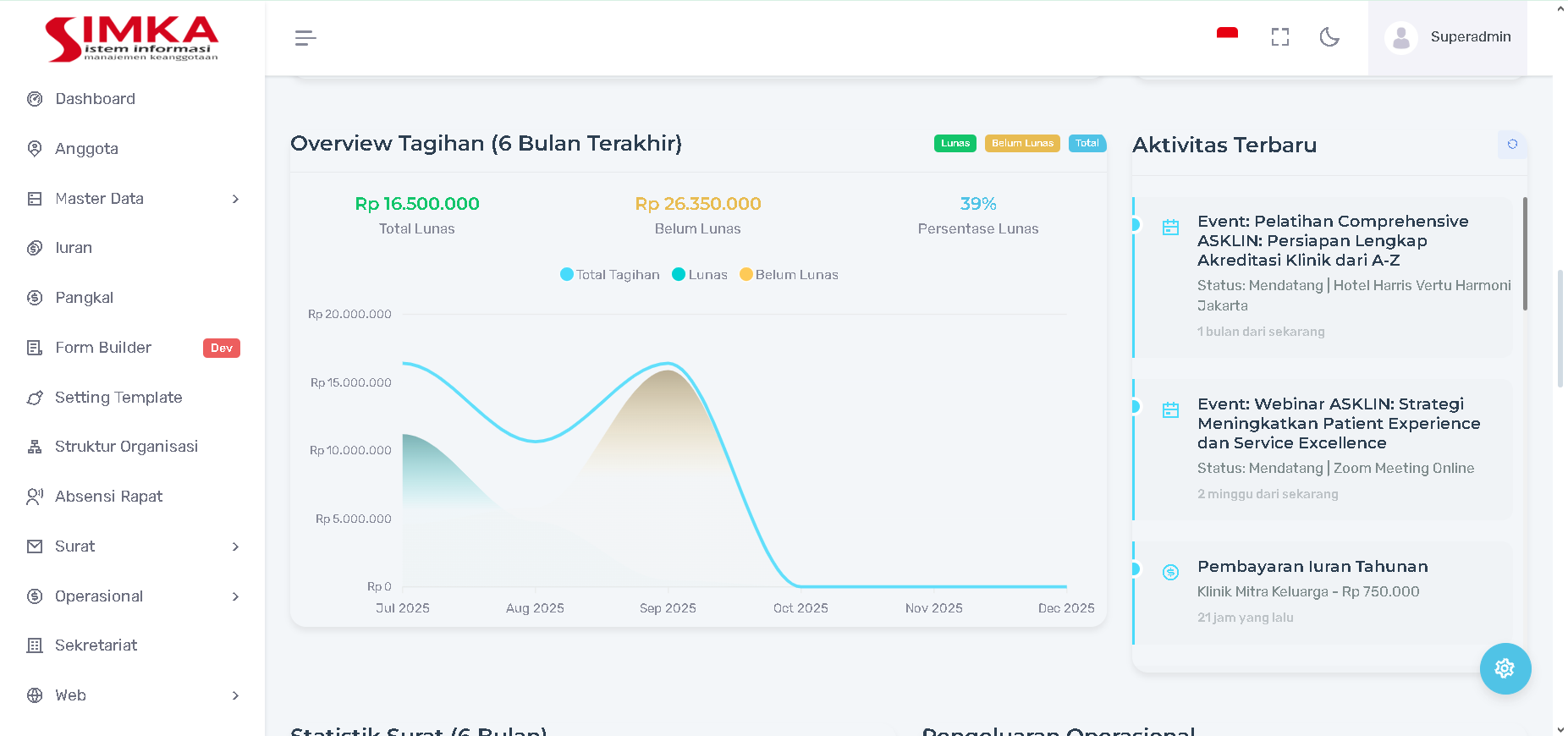The height and width of the screenshot is (736, 1568).
Task: Select the green Lunas filter badge
Action: point(955,144)
